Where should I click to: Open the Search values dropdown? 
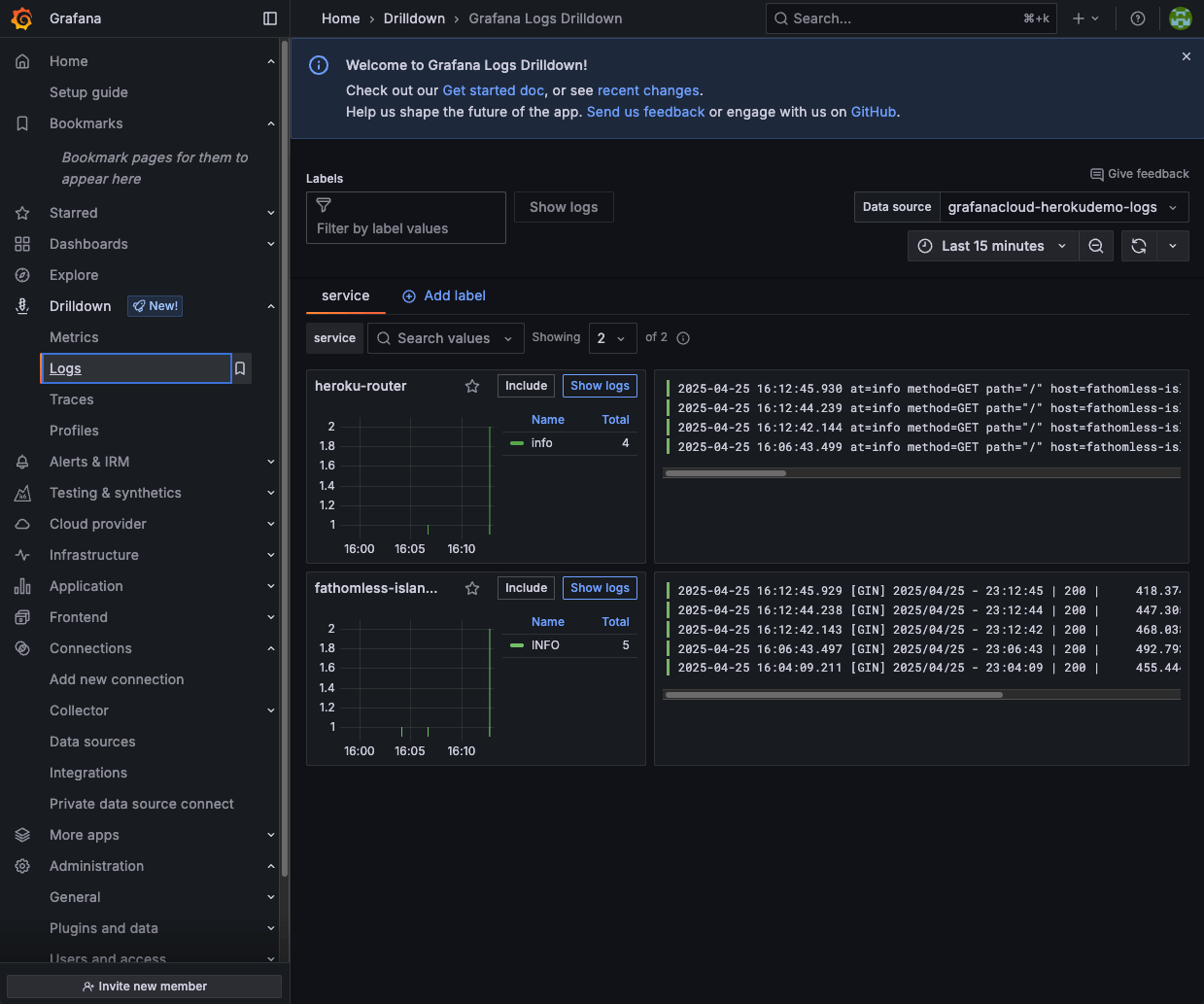point(446,338)
